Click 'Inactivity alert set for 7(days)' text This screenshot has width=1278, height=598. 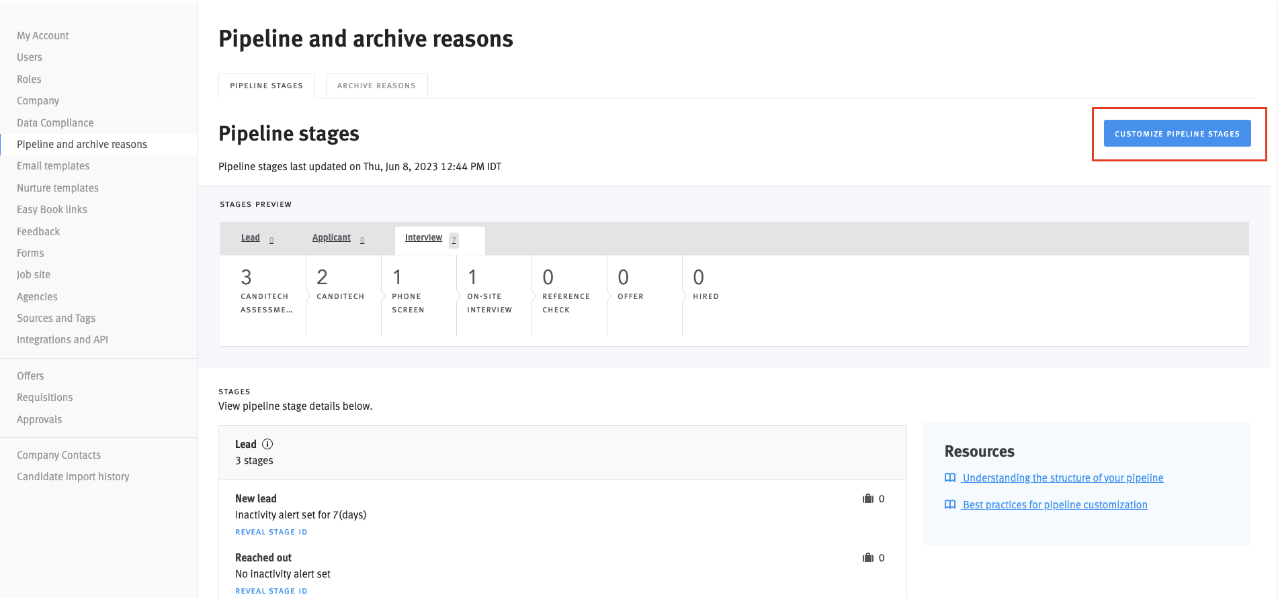(301, 515)
